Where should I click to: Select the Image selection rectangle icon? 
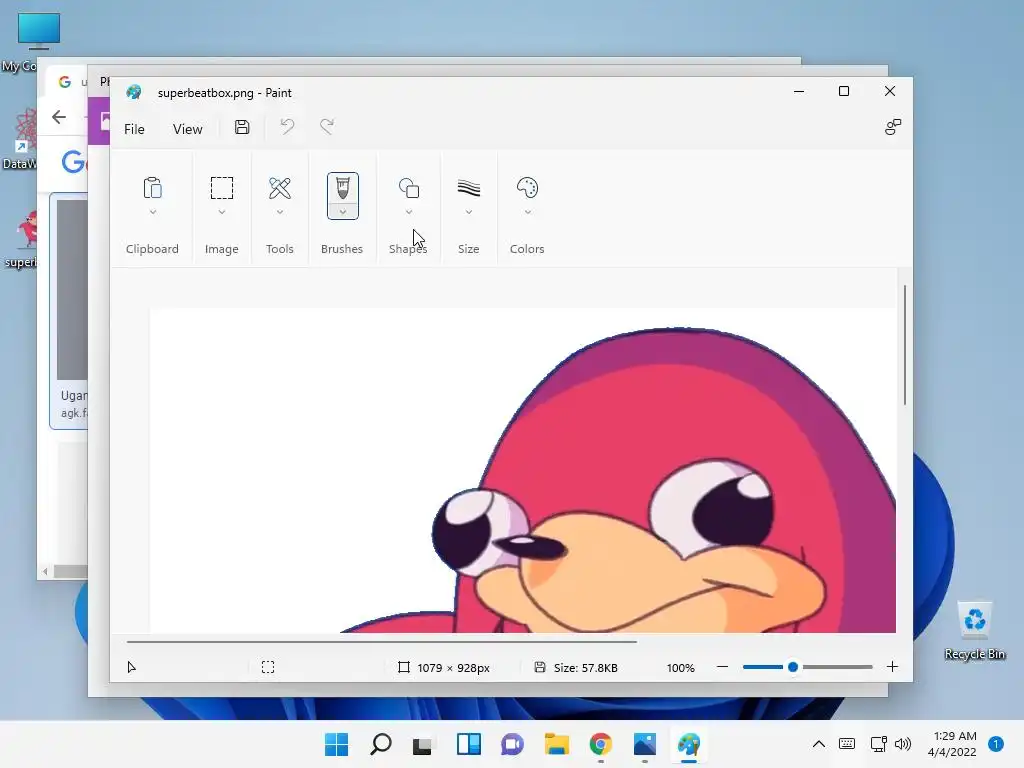(x=221, y=188)
